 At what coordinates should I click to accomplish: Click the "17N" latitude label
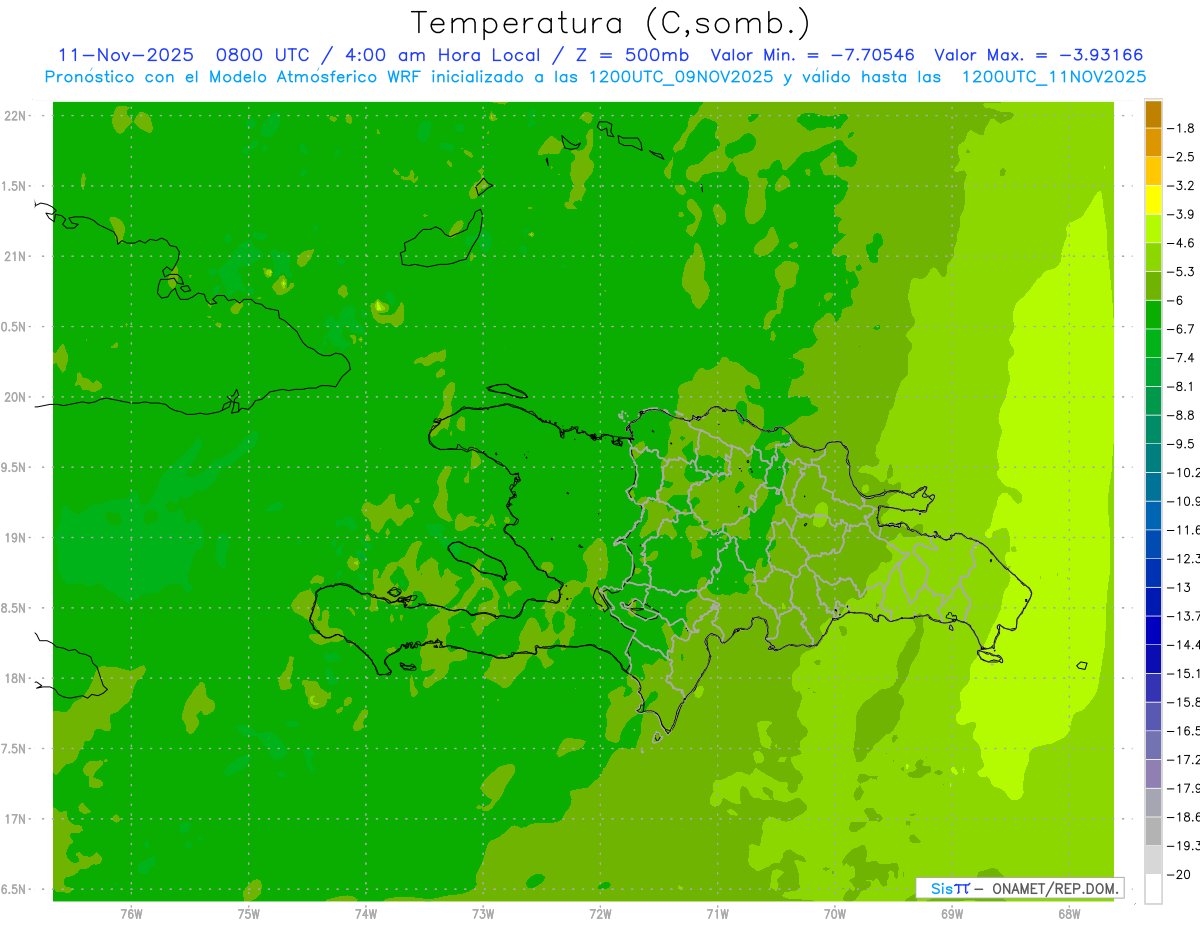[17, 819]
